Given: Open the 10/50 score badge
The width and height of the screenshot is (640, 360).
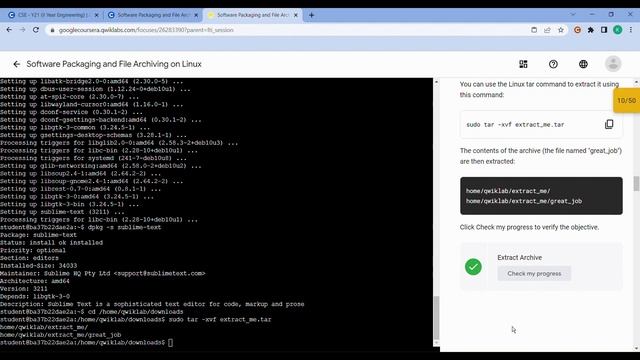Looking at the screenshot, I should pyautogui.click(x=627, y=100).
